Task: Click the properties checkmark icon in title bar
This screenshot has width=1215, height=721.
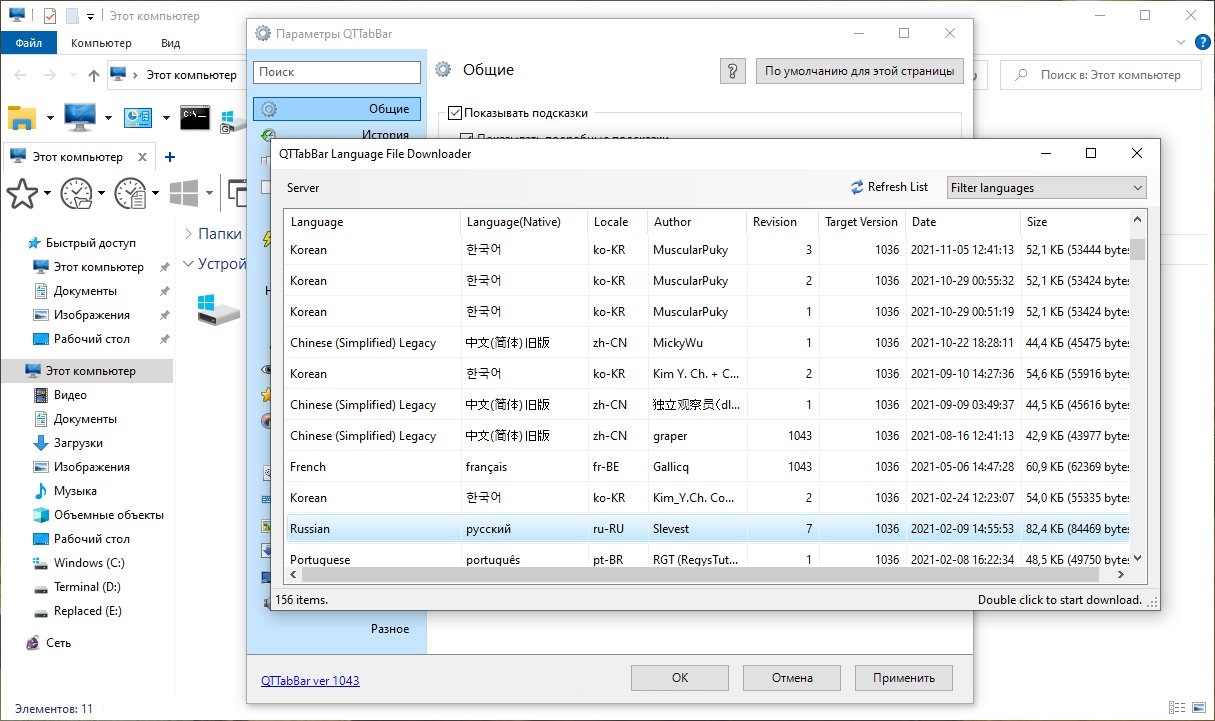Action: pyautogui.click(x=50, y=16)
